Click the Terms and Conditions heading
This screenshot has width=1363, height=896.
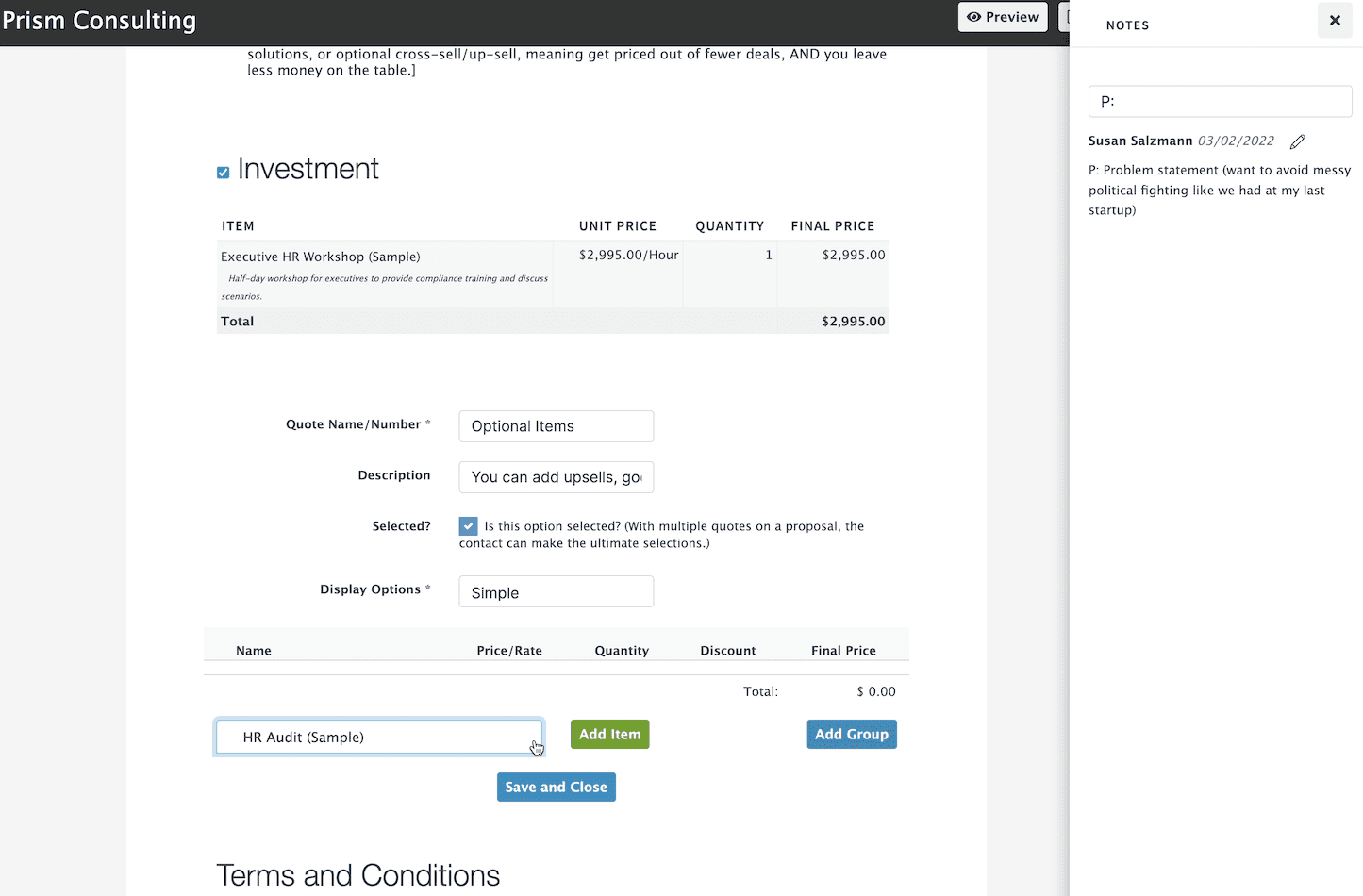point(358,875)
